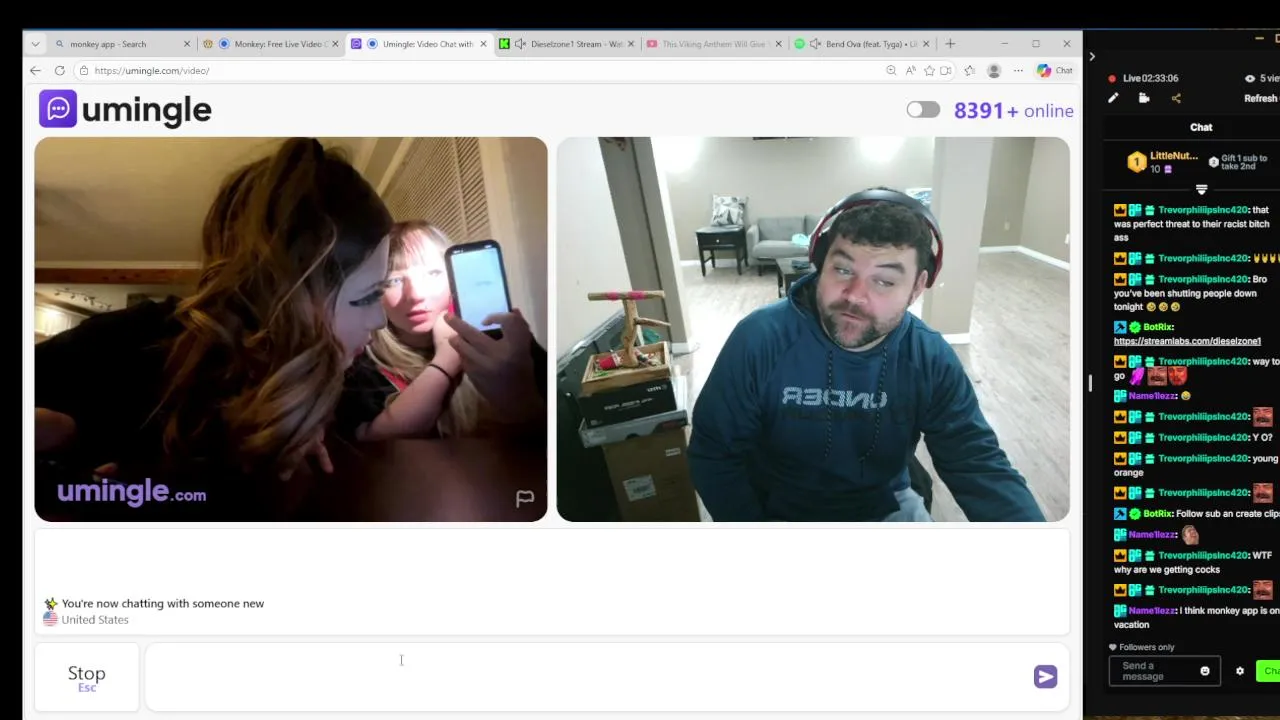Viewport: 1280px width, 720px height.
Task: Open a new browser tab
Action: coord(950,44)
